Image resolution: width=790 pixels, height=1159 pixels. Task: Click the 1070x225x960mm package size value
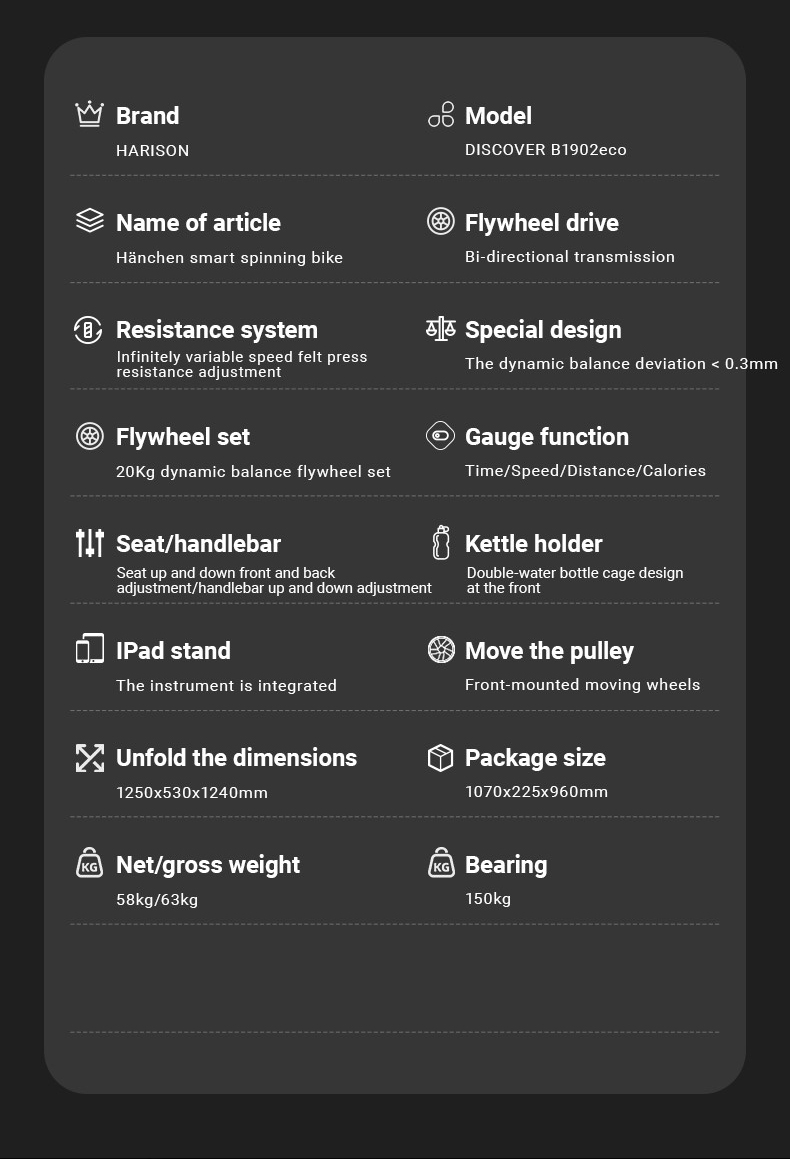pos(537,792)
